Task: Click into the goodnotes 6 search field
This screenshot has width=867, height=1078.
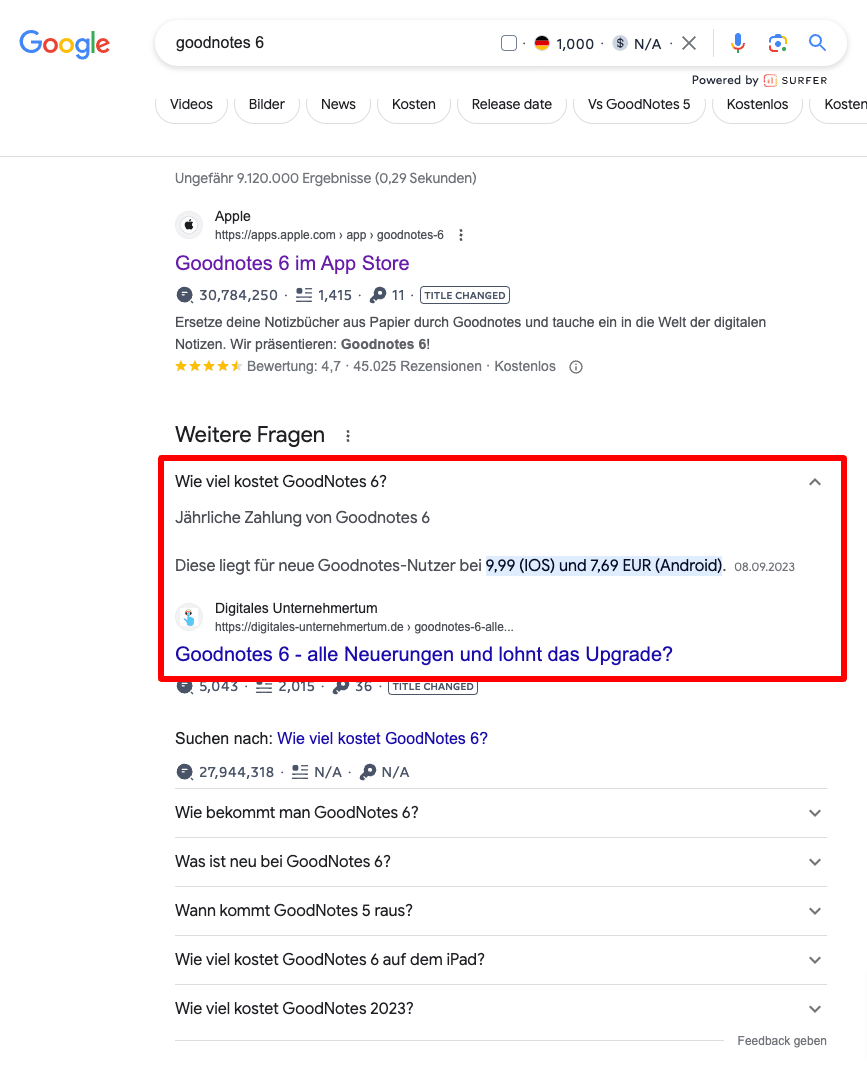Action: coord(330,43)
